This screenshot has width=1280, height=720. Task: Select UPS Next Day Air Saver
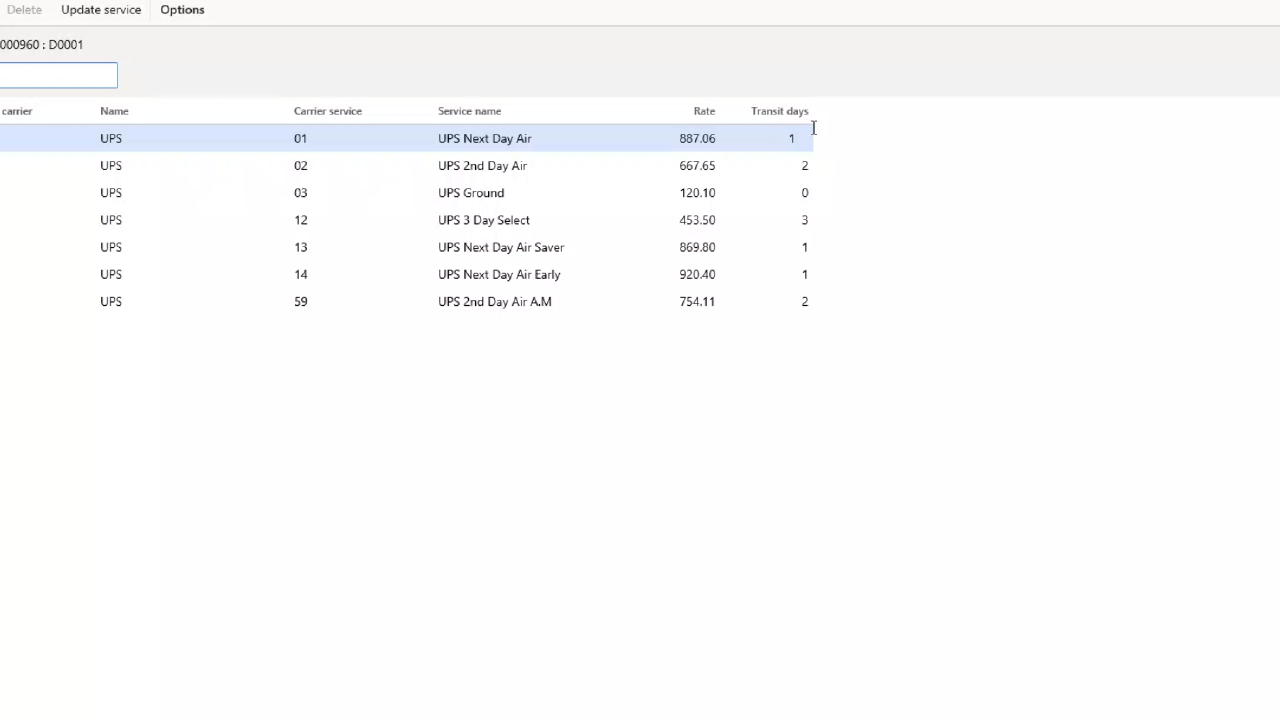[501, 247]
